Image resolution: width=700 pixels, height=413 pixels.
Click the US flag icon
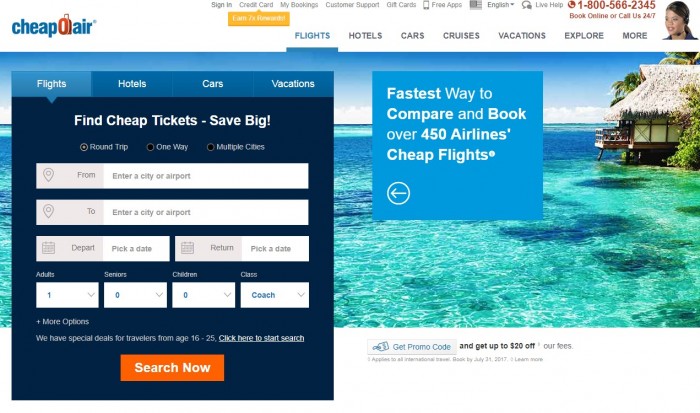[476, 5]
